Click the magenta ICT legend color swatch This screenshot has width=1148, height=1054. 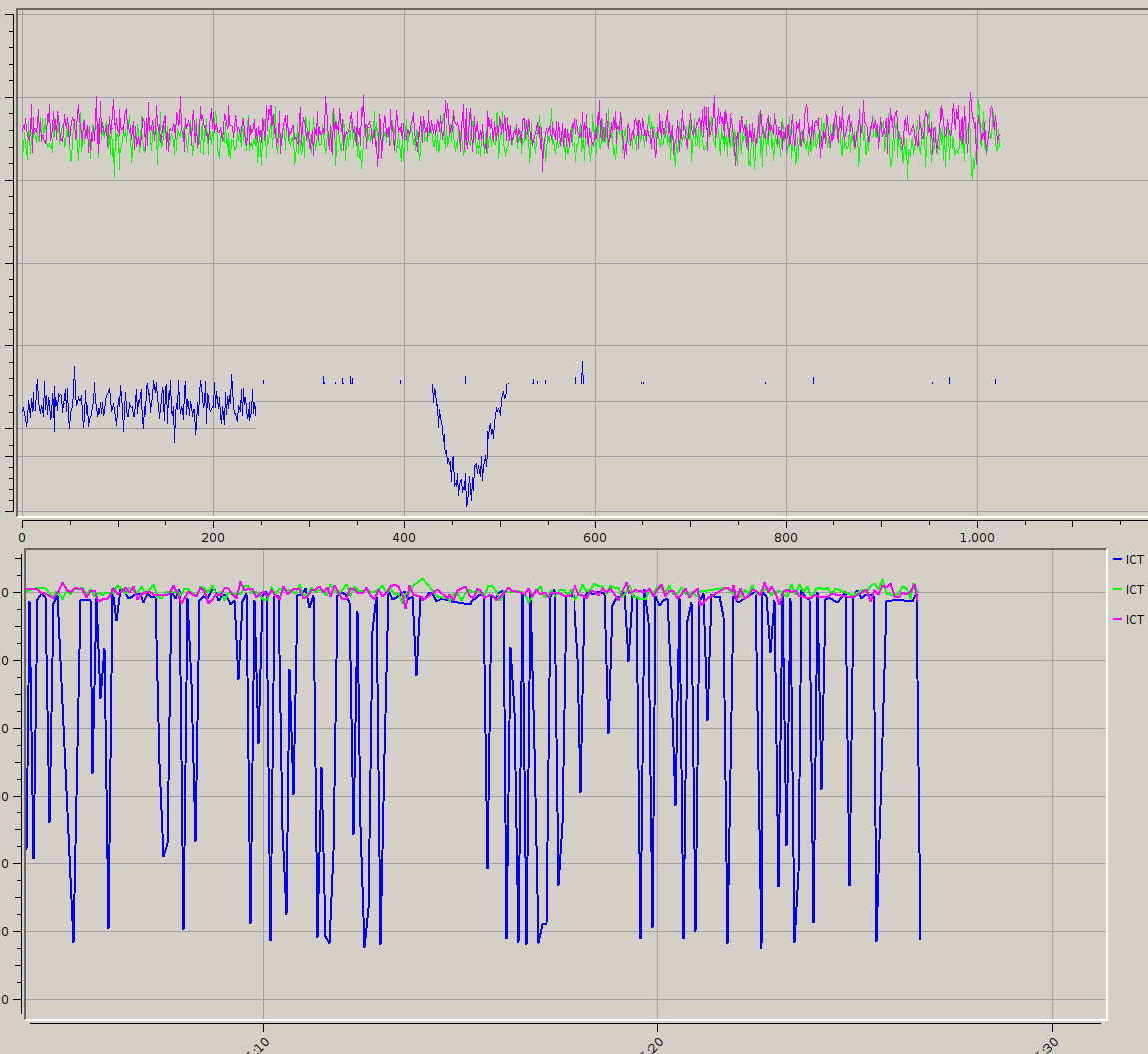tap(1117, 620)
